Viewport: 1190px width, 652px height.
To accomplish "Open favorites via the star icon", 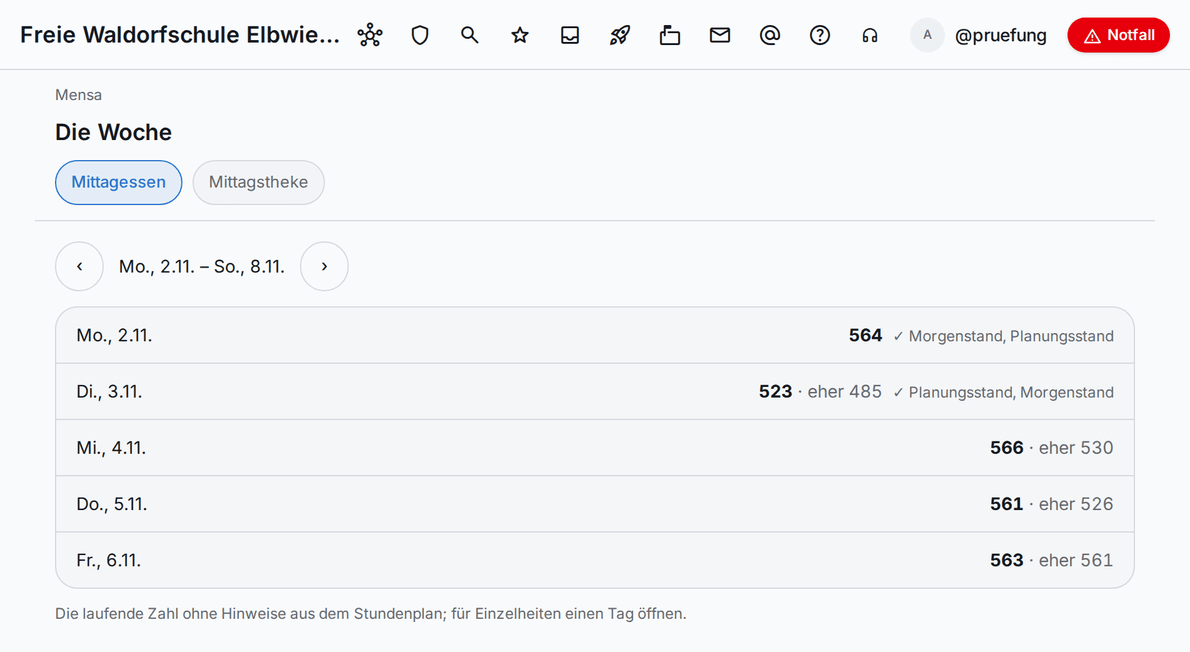I will pyautogui.click(x=520, y=35).
